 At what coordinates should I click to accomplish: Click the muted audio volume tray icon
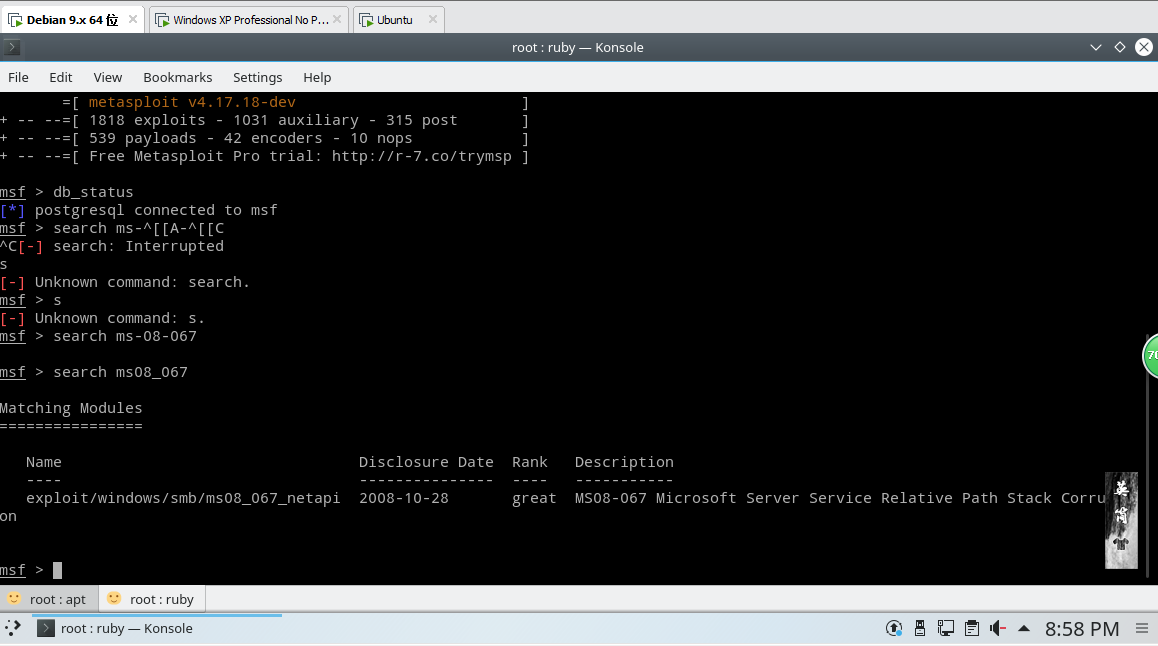click(998, 628)
